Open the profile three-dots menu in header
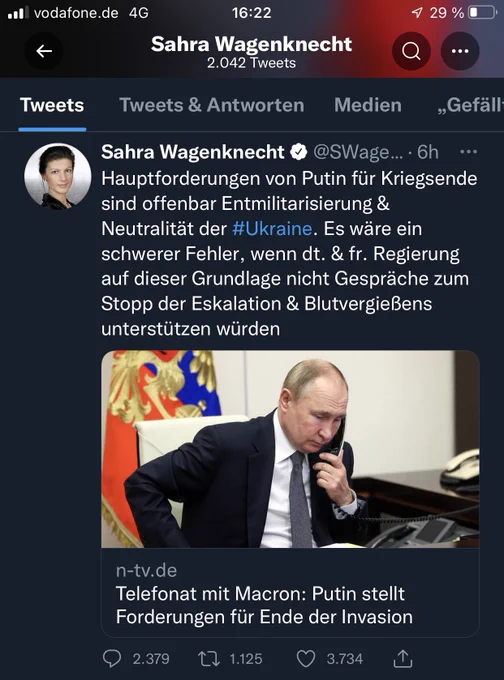This screenshot has width=504, height=680. pyautogui.click(x=460, y=51)
